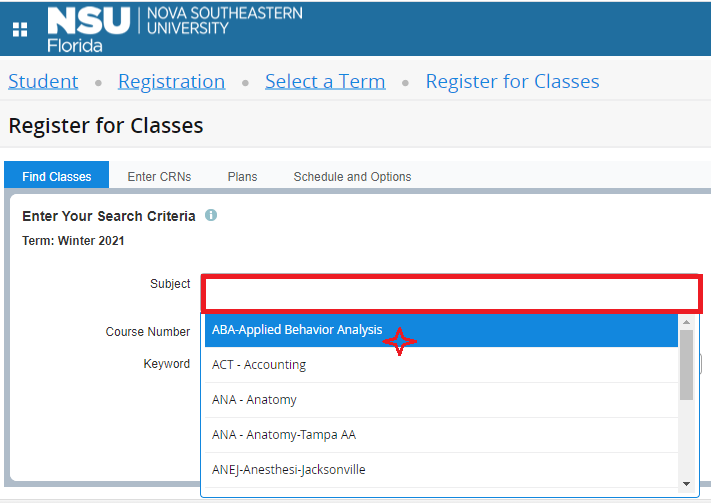Screen dimensions: 711x503
Task: Click the Keyword label
Action: 166,364
